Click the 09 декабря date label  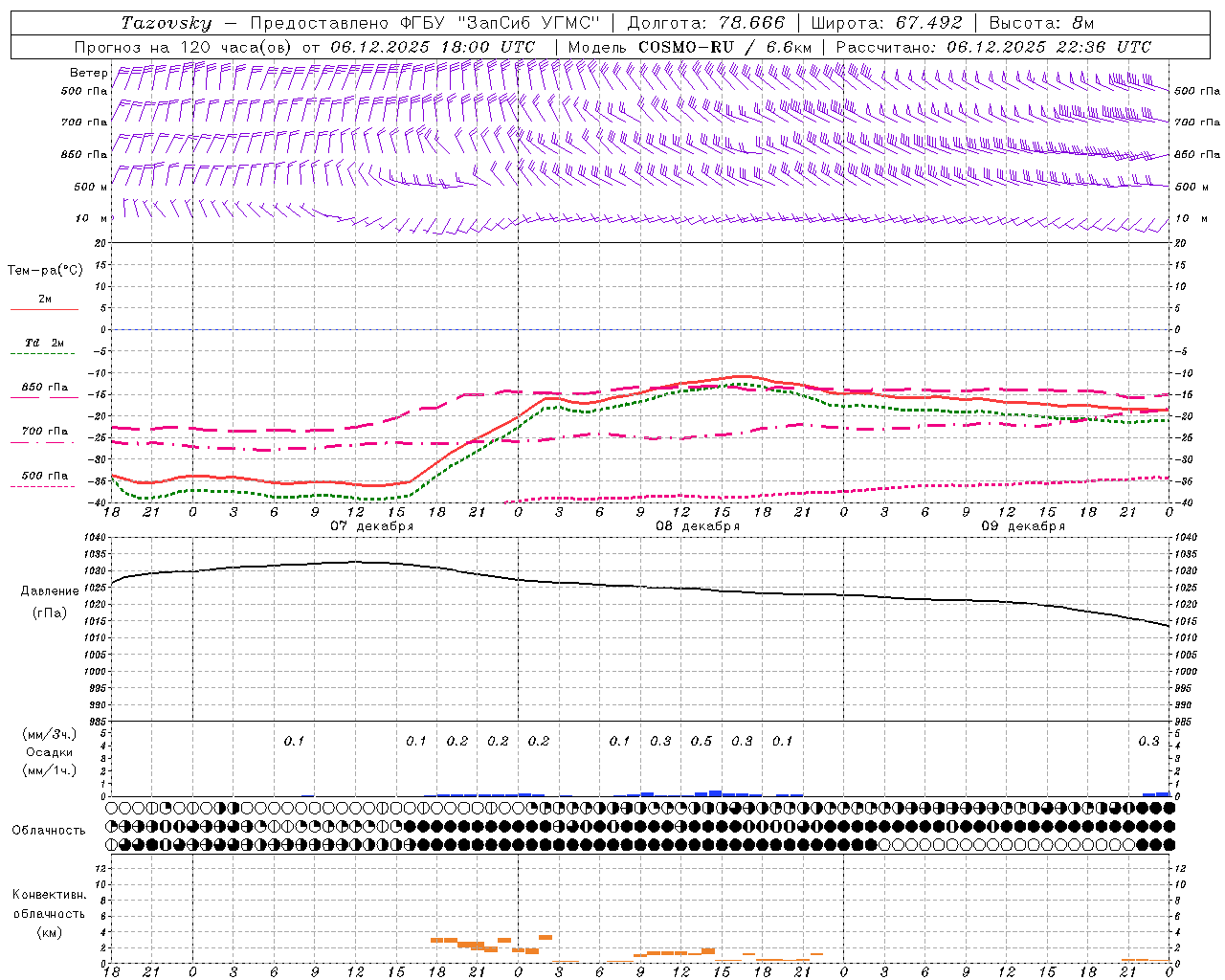[1023, 526]
